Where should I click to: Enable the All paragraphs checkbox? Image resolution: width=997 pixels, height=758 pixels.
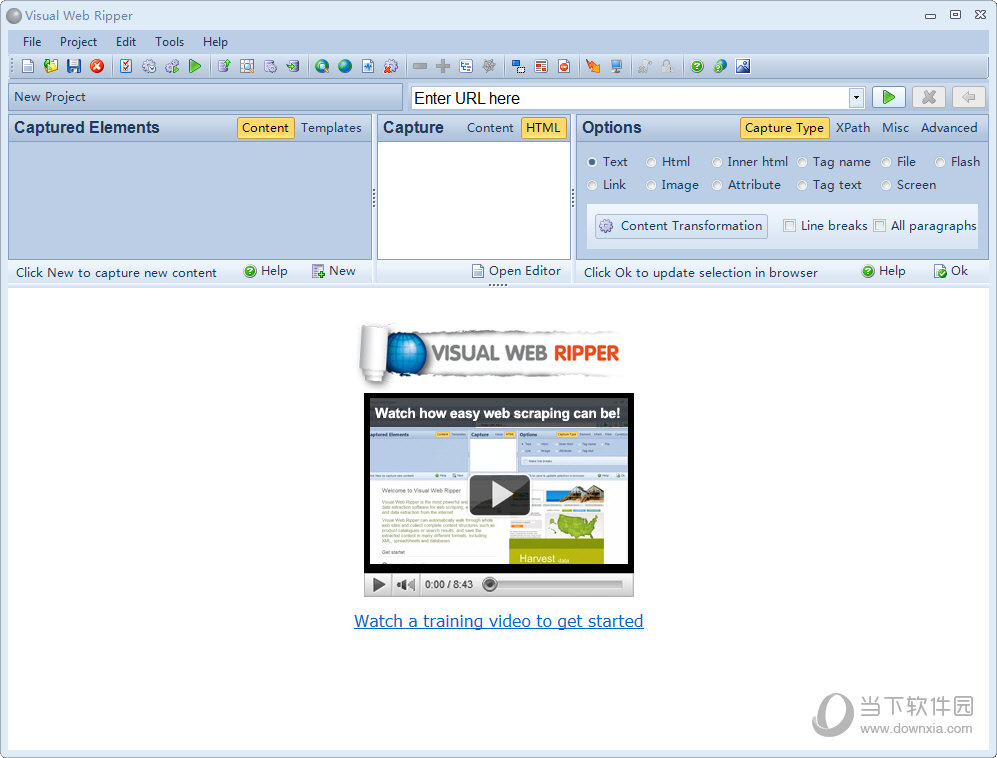pyautogui.click(x=879, y=226)
